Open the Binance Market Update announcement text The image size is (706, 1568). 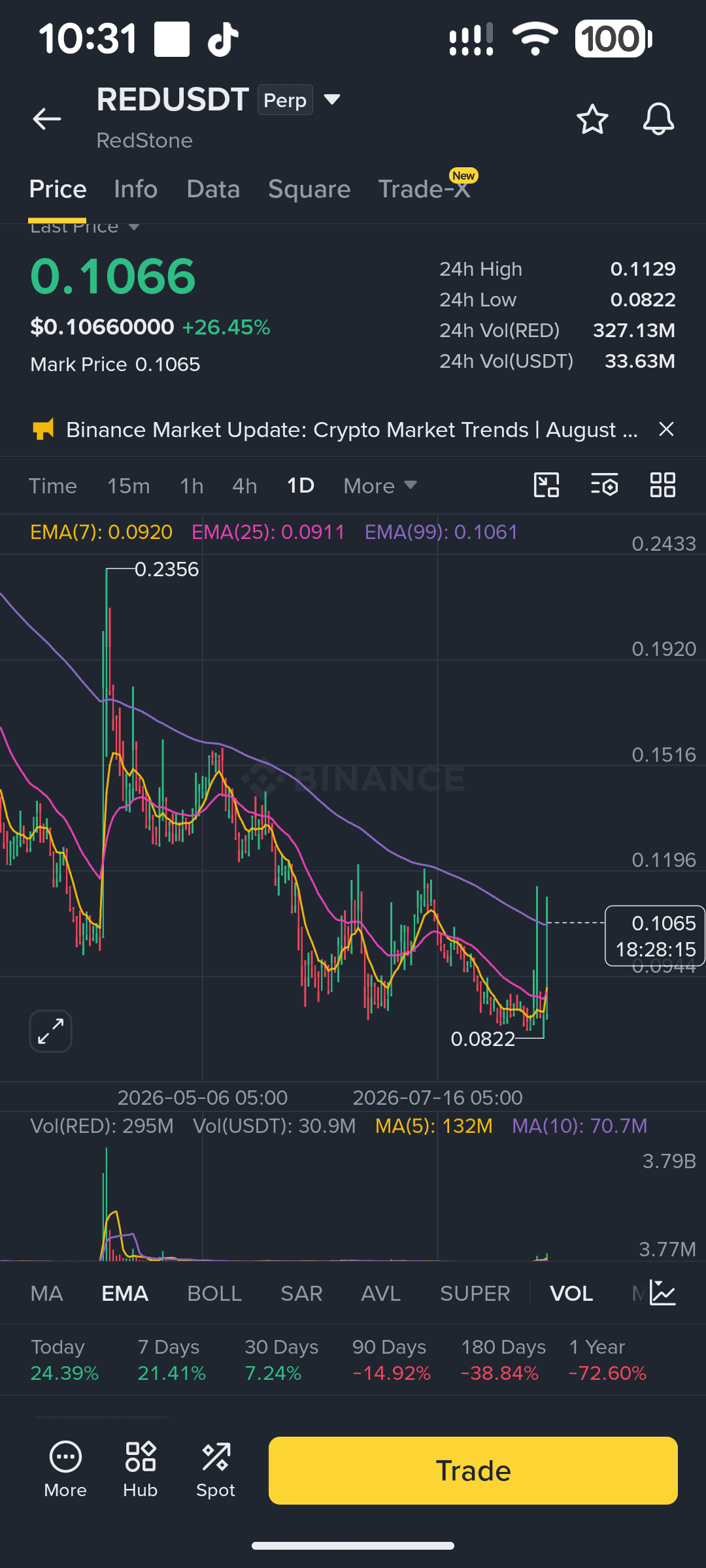(352, 430)
